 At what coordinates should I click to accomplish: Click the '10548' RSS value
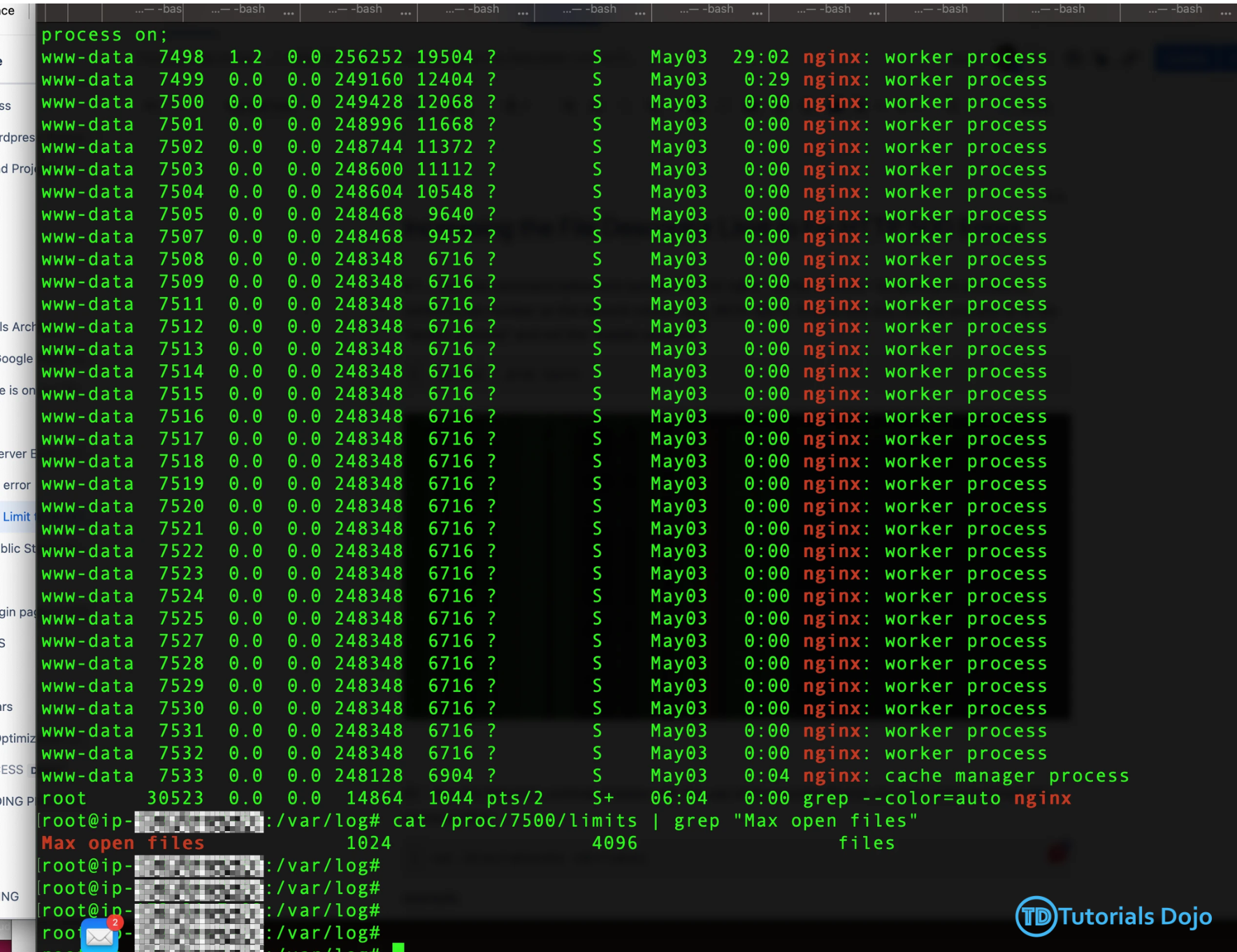(445, 192)
